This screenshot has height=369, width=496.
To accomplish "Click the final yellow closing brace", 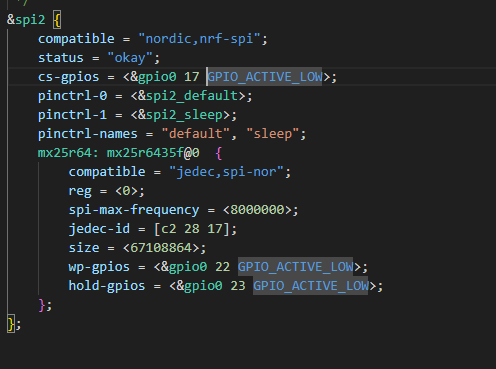I will pos(11,324).
